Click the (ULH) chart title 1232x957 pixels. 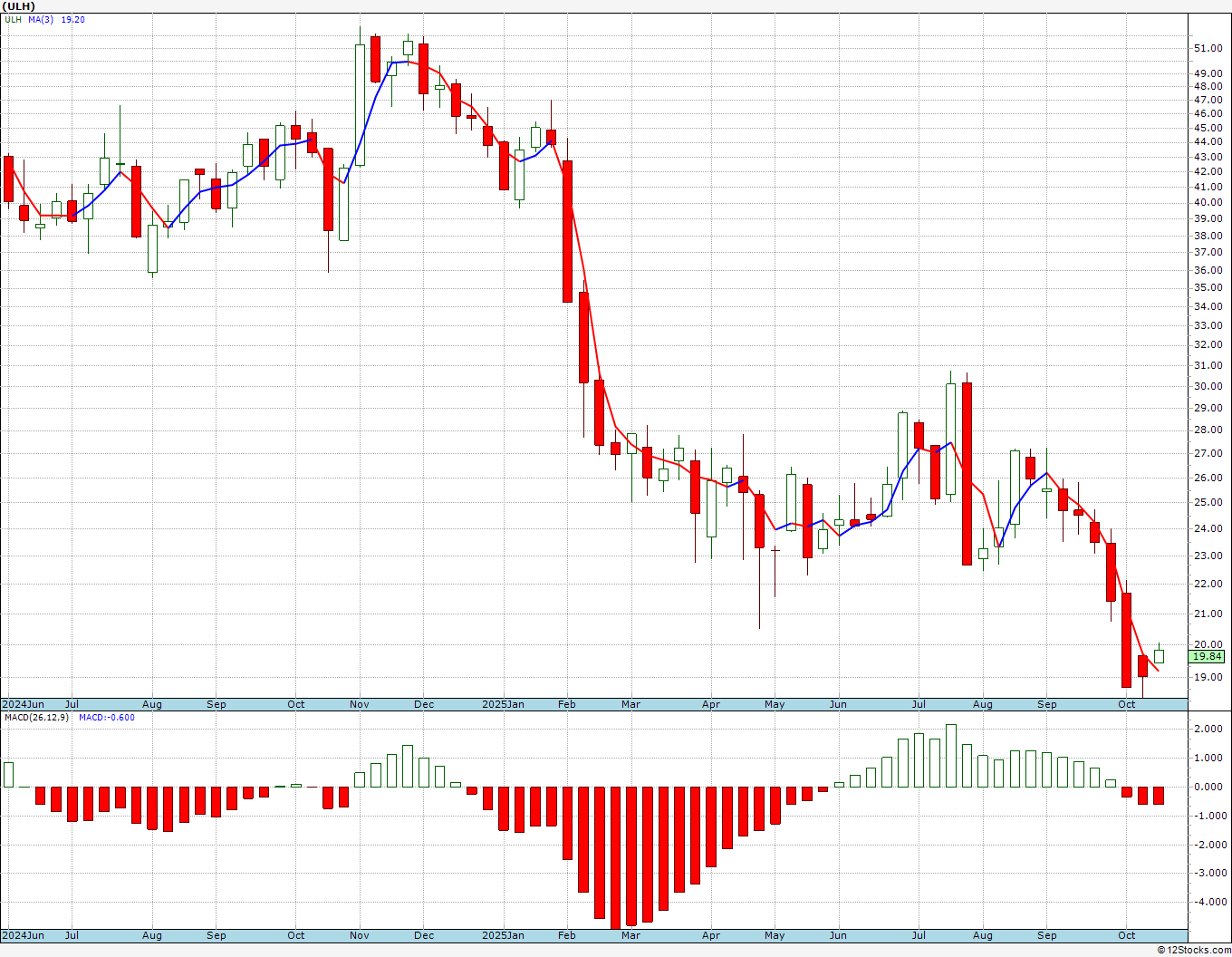20,6
